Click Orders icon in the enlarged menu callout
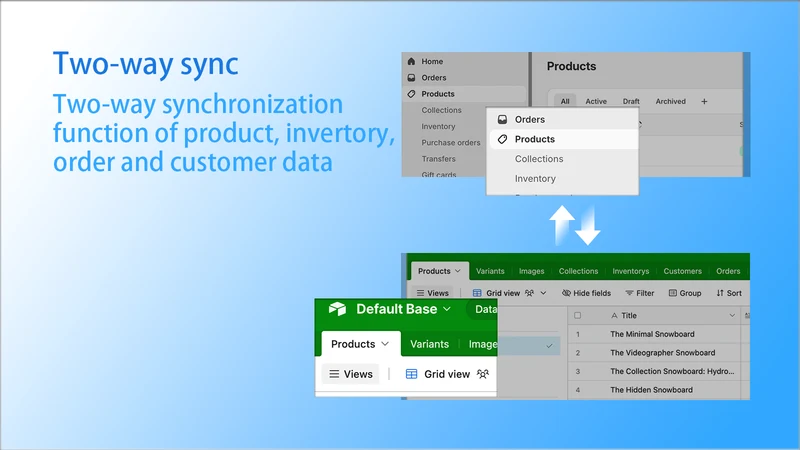This screenshot has width=800, height=450. coord(503,119)
